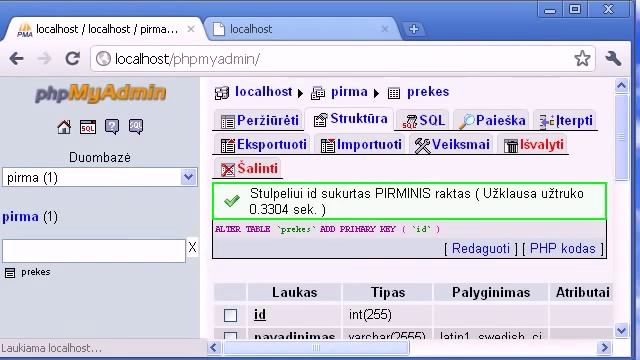Click the database icon beside pirma breadcrumb

pyautogui.click(x=318, y=93)
